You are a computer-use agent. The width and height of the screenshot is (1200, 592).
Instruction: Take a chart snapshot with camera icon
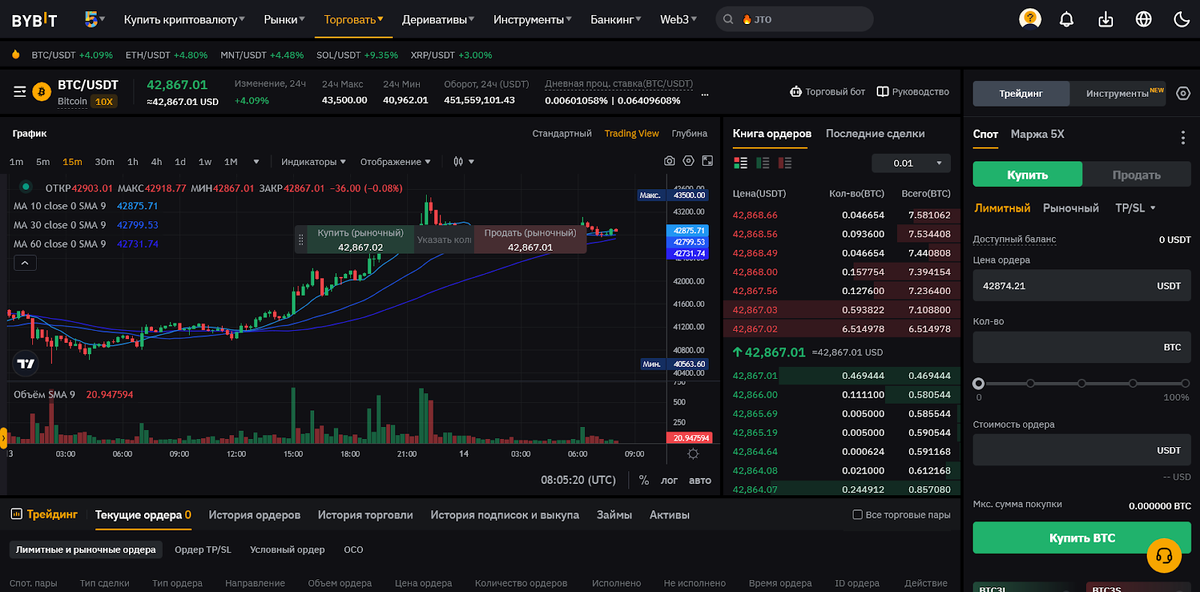click(669, 161)
